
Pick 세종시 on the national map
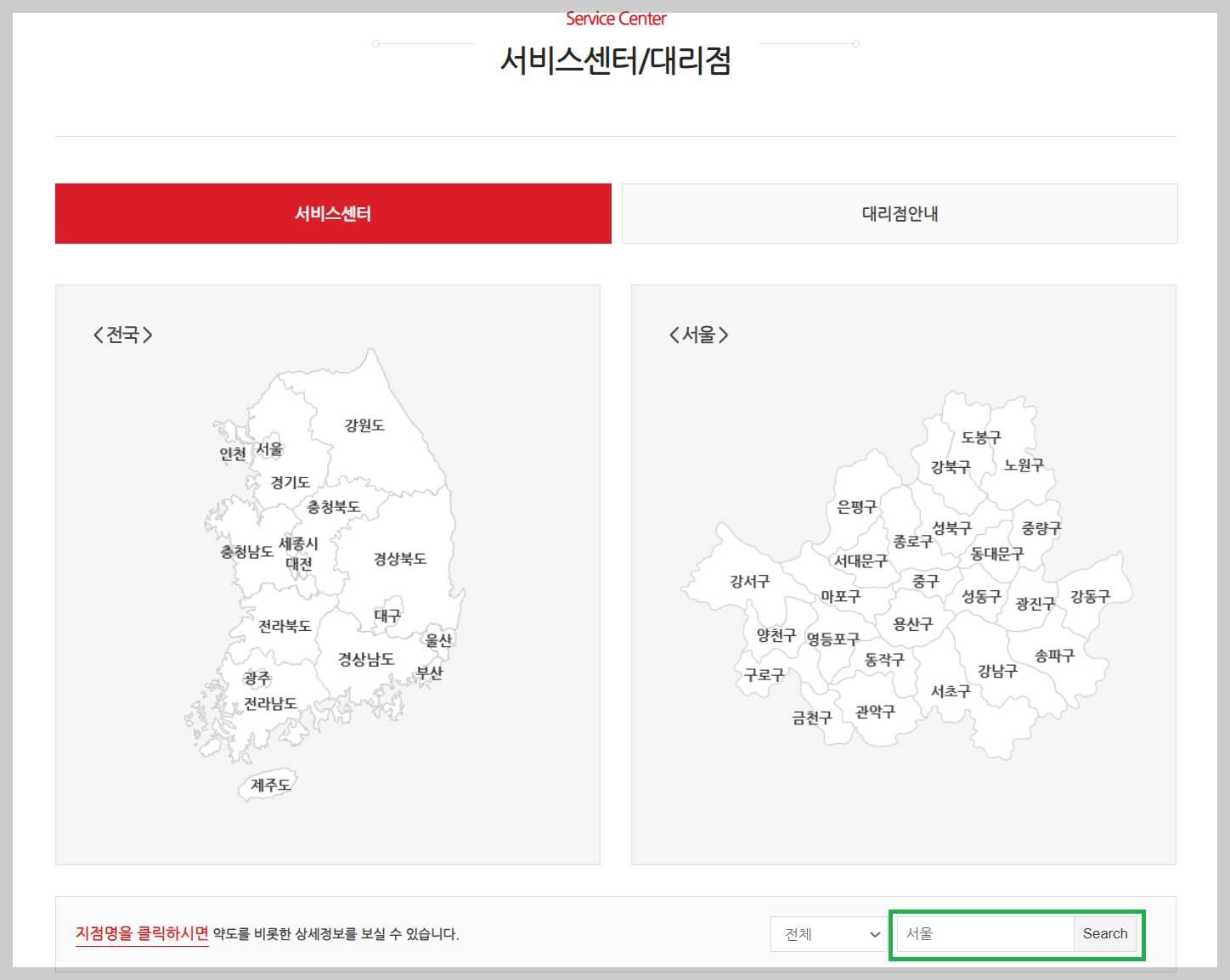pyautogui.click(x=298, y=544)
